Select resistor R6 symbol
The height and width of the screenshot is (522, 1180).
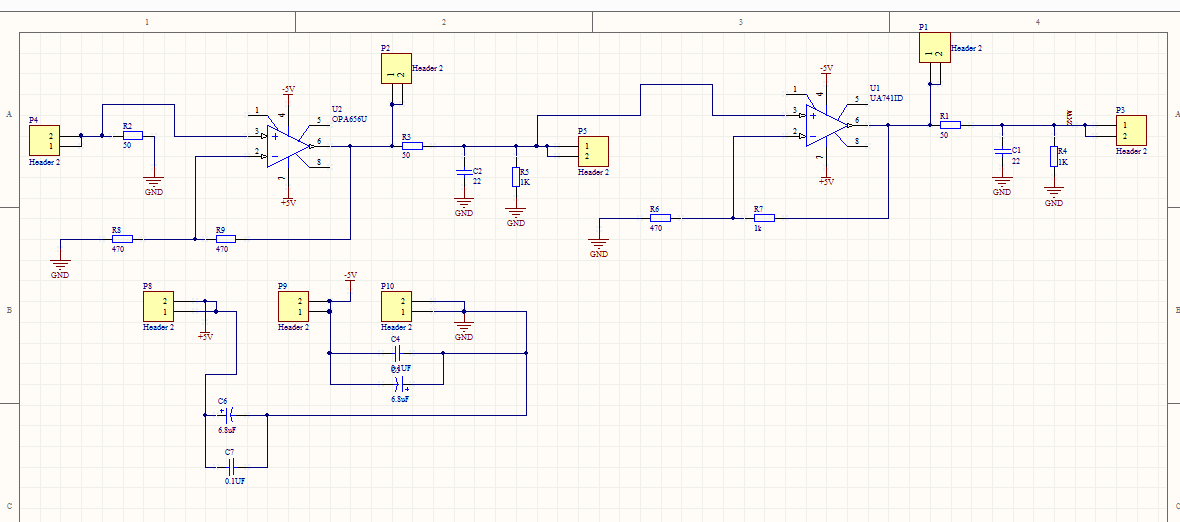pyautogui.click(x=660, y=218)
